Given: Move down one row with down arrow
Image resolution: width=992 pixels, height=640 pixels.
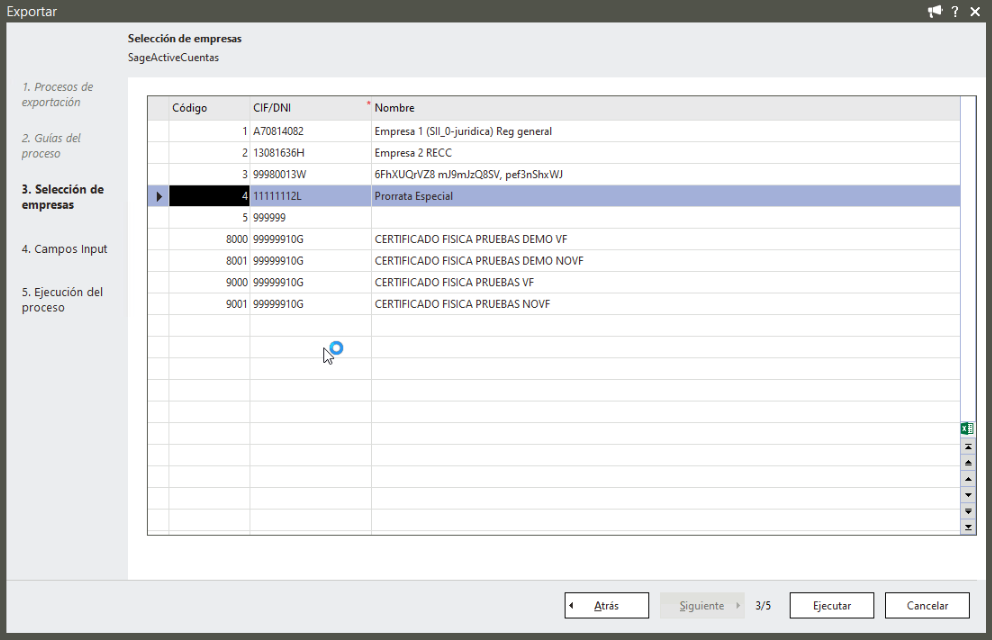Looking at the screenshot, I should 967,494.
